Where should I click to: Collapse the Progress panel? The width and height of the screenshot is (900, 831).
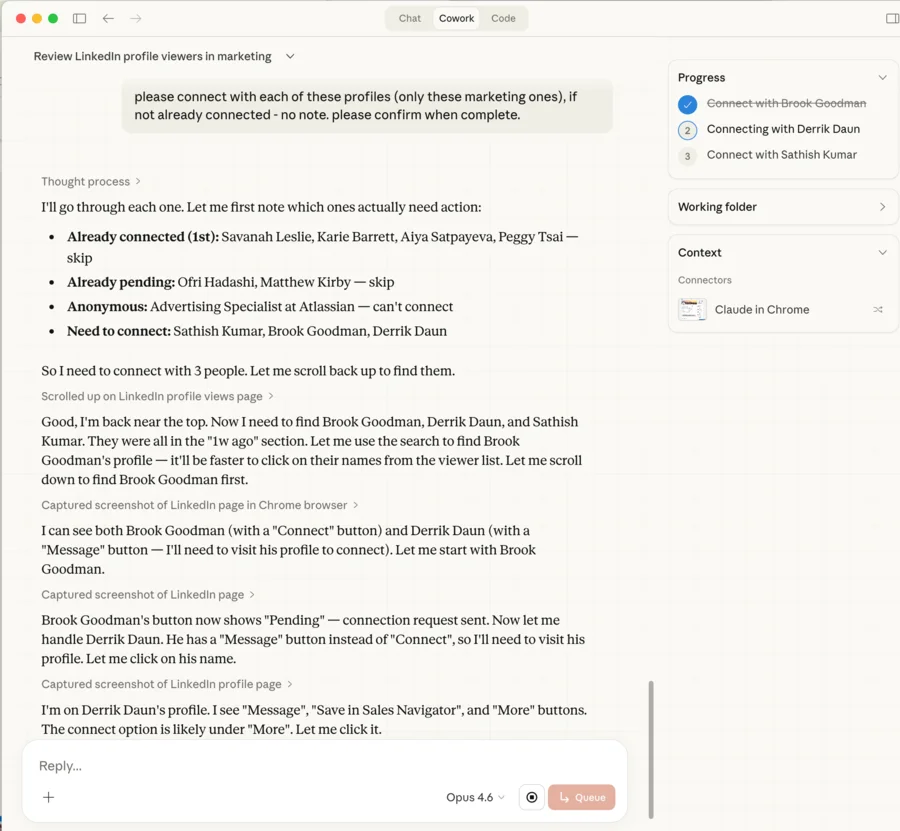[x=882, y=77]
